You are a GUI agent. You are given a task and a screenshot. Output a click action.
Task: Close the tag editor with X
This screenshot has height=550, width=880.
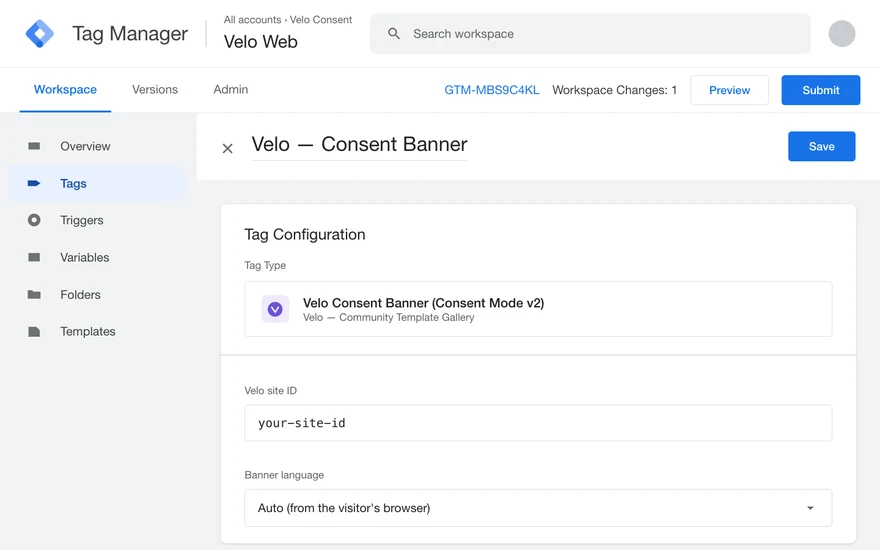227,149
